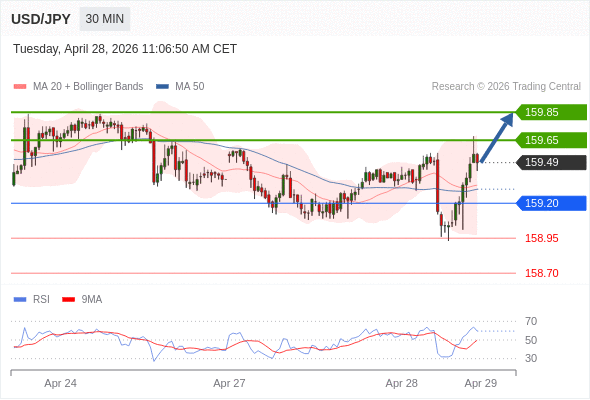Click the MA 50 blue legend swatch
Viewport: 590px width, 400px height.
coord(162,87)
